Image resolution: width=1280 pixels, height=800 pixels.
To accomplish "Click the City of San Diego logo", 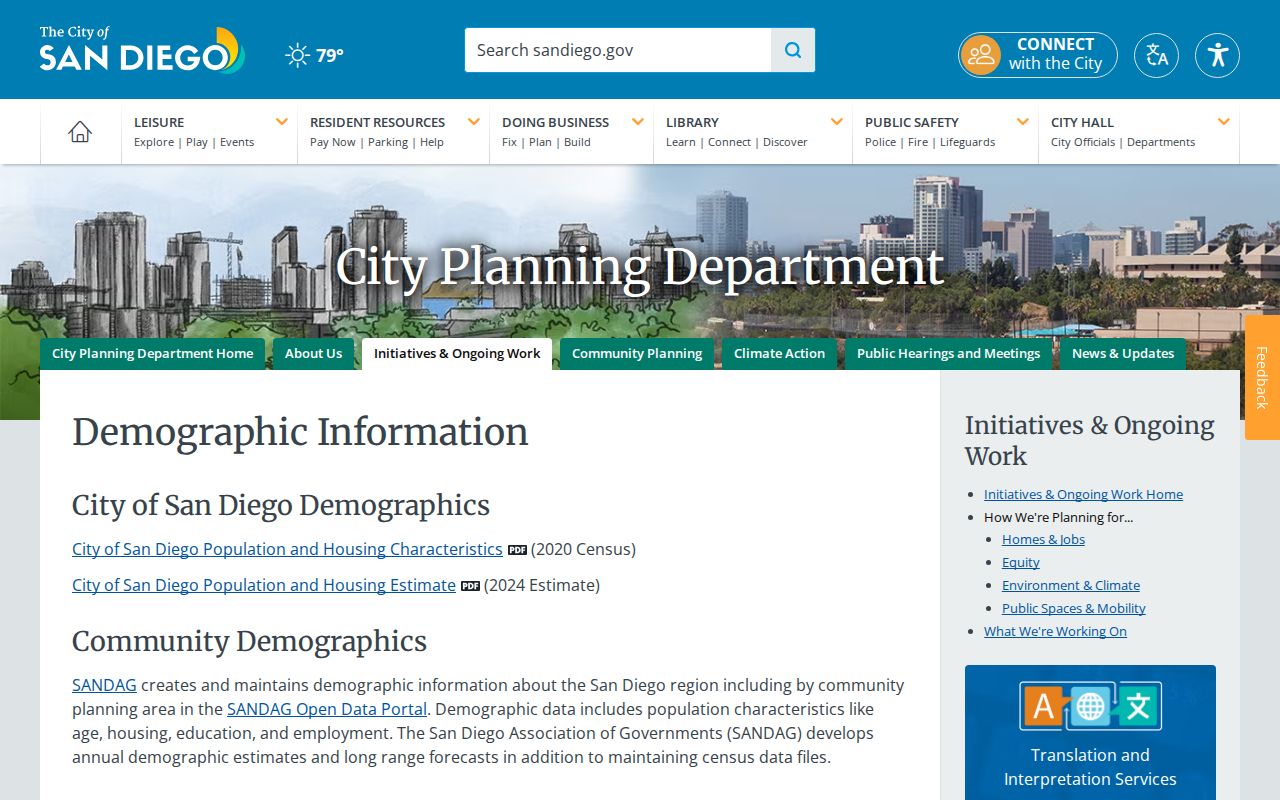I will pos(142,50).
